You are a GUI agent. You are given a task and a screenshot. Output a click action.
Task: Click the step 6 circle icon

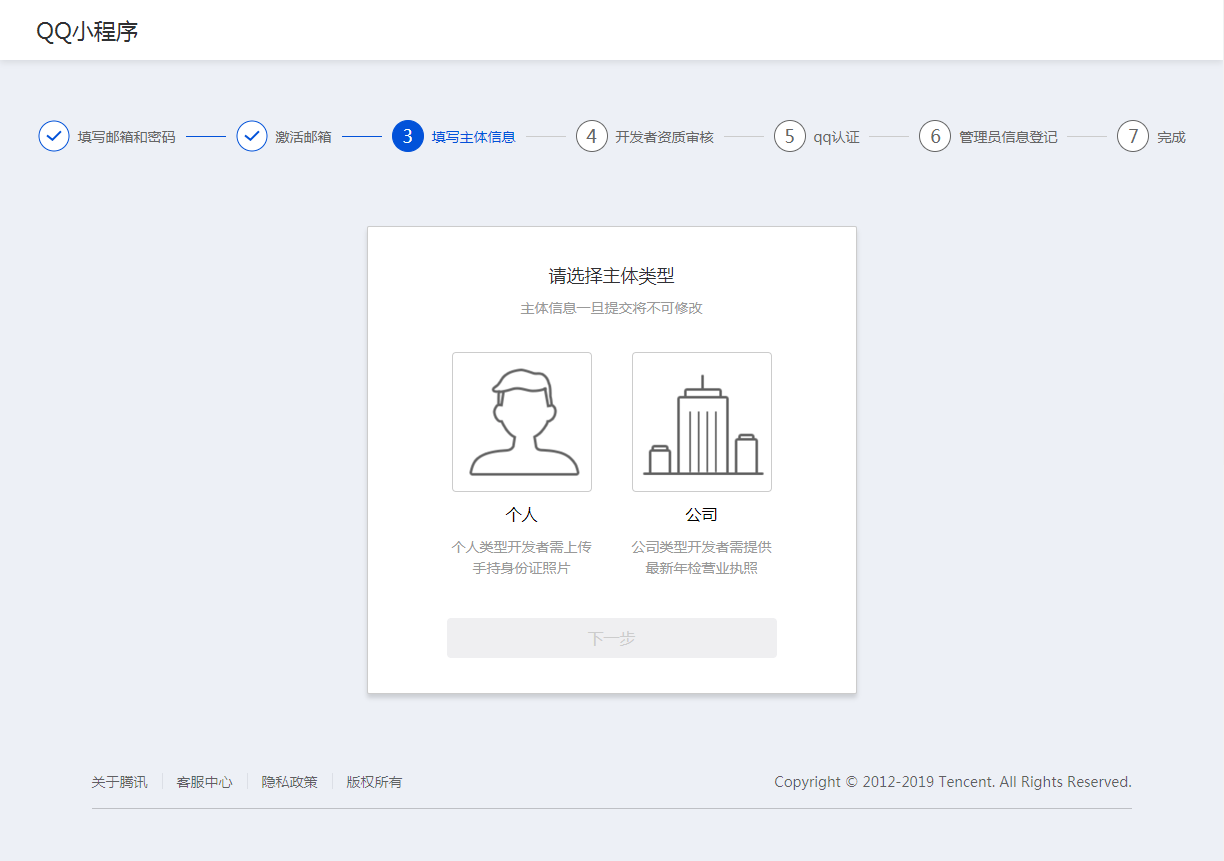tap(935, 136)
